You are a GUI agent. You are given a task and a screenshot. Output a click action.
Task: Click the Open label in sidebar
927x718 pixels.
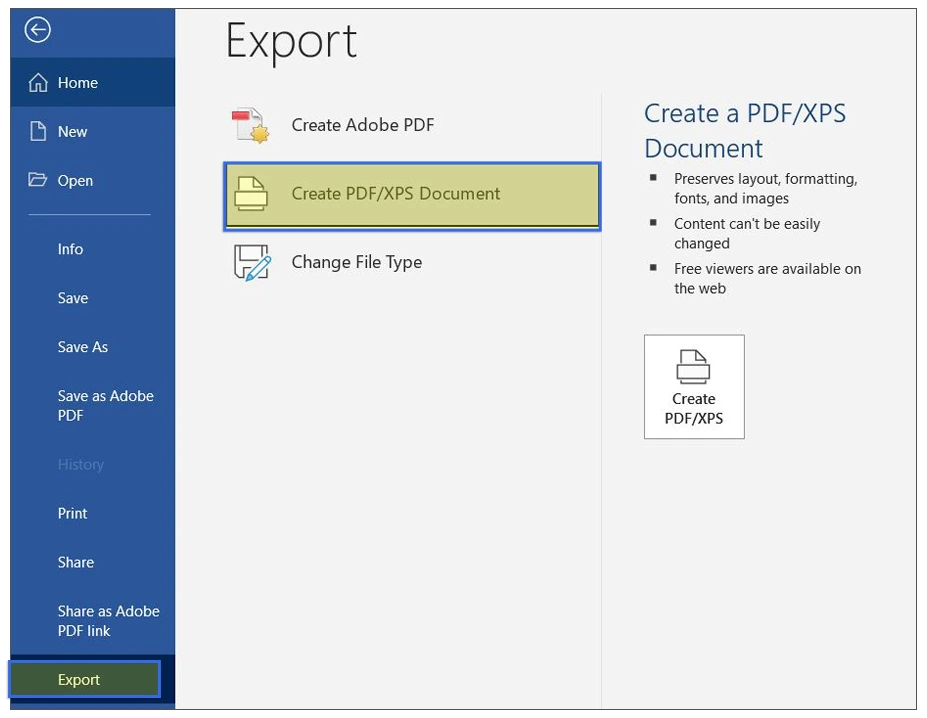click(75, 180)
